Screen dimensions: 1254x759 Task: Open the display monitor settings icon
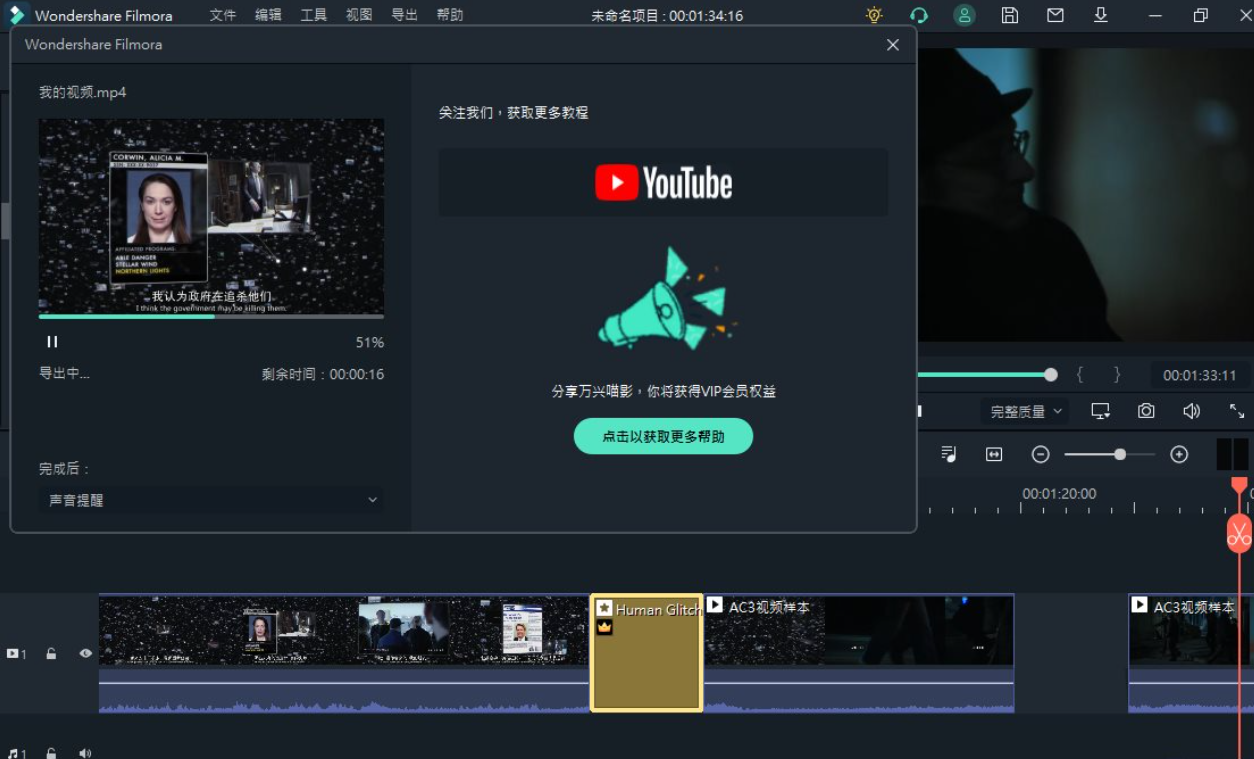point(1101,411)
